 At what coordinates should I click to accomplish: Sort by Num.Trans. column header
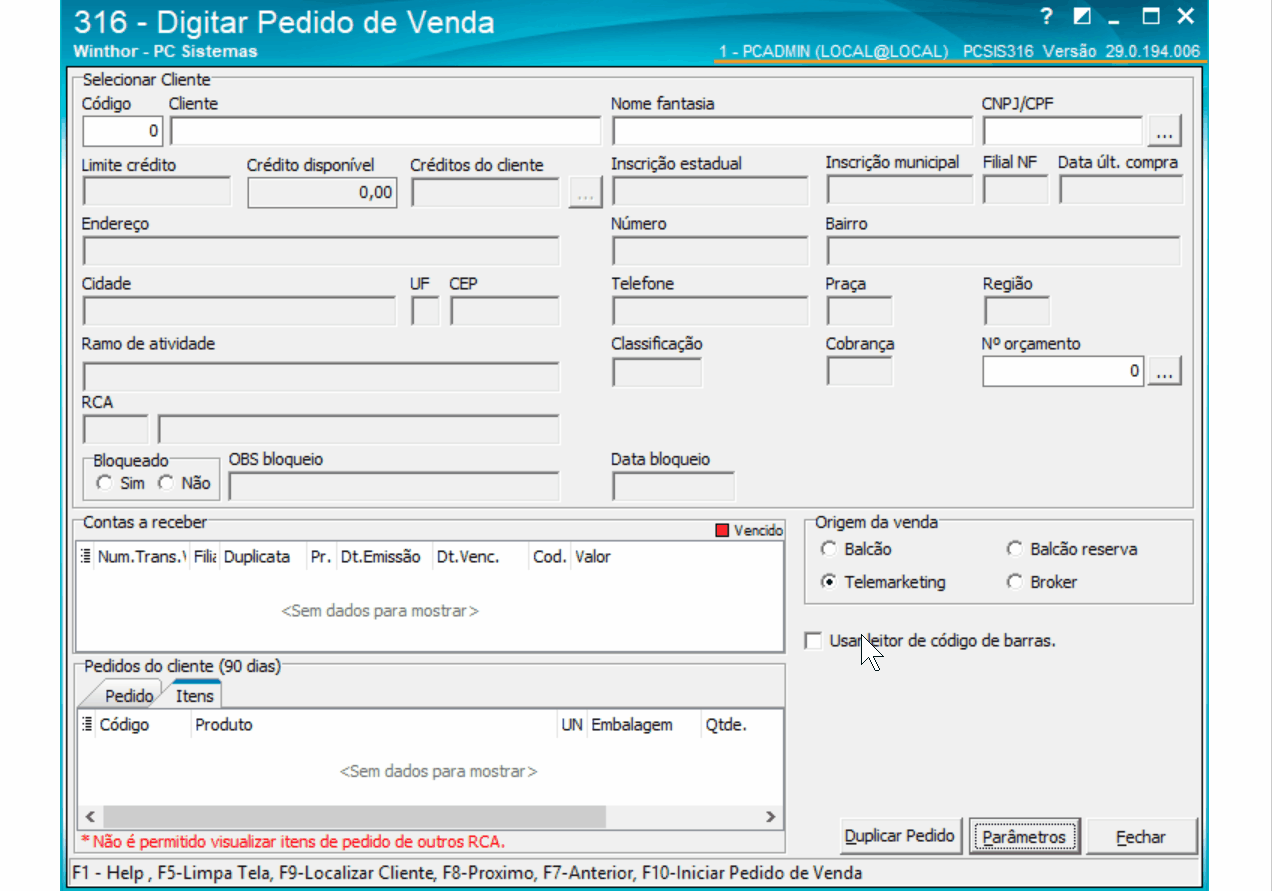[142, 557]
